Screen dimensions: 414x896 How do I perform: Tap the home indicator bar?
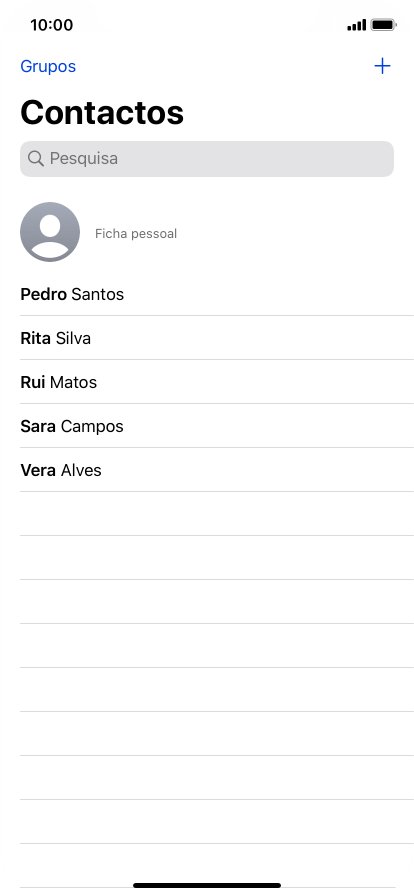point(207,886)
